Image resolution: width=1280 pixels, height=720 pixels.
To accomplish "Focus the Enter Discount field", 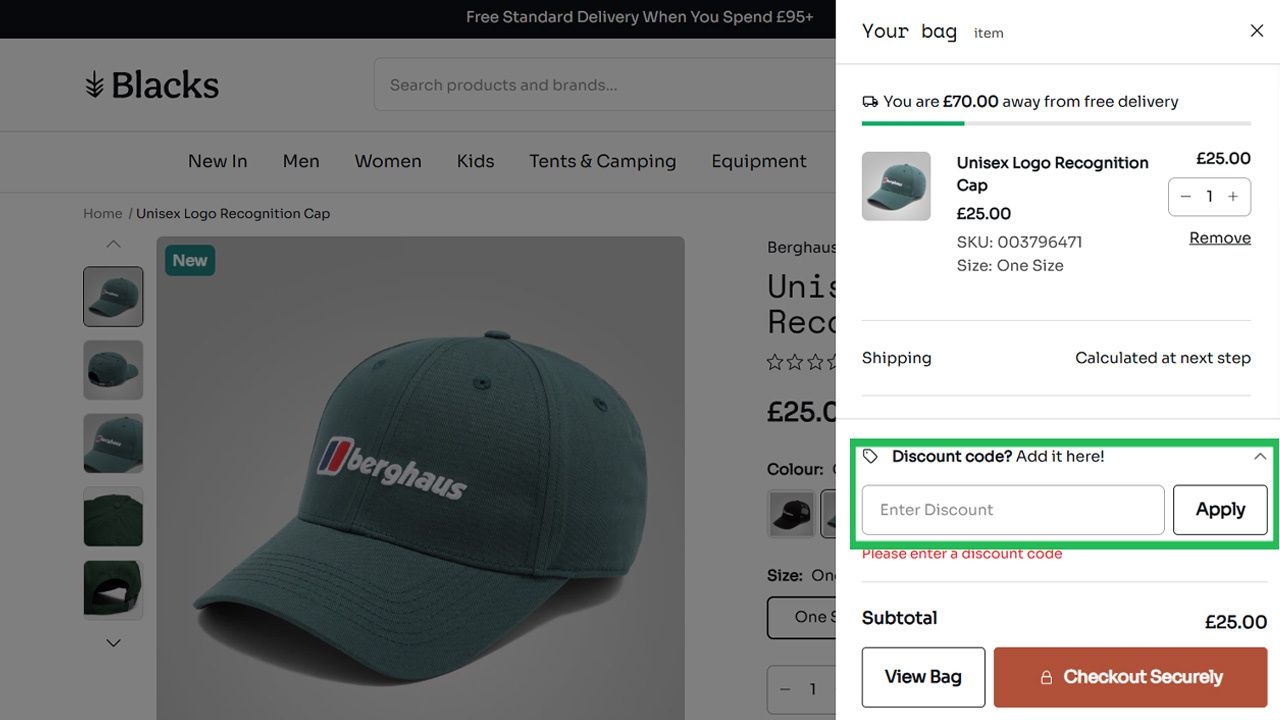I will [1013, 510].
